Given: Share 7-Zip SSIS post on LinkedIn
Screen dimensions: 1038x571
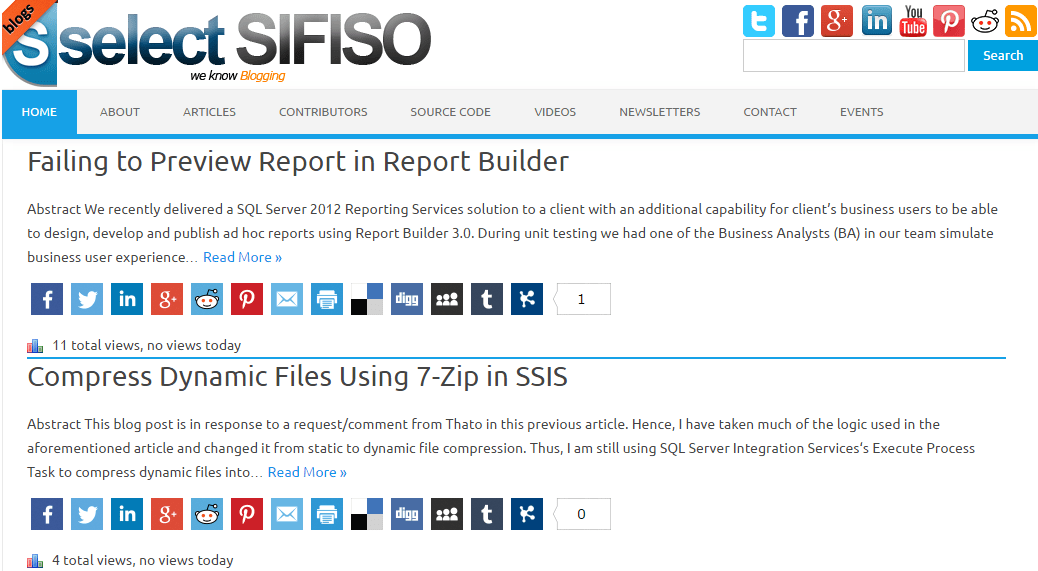Looking at the screenshot, I should 127,514.
